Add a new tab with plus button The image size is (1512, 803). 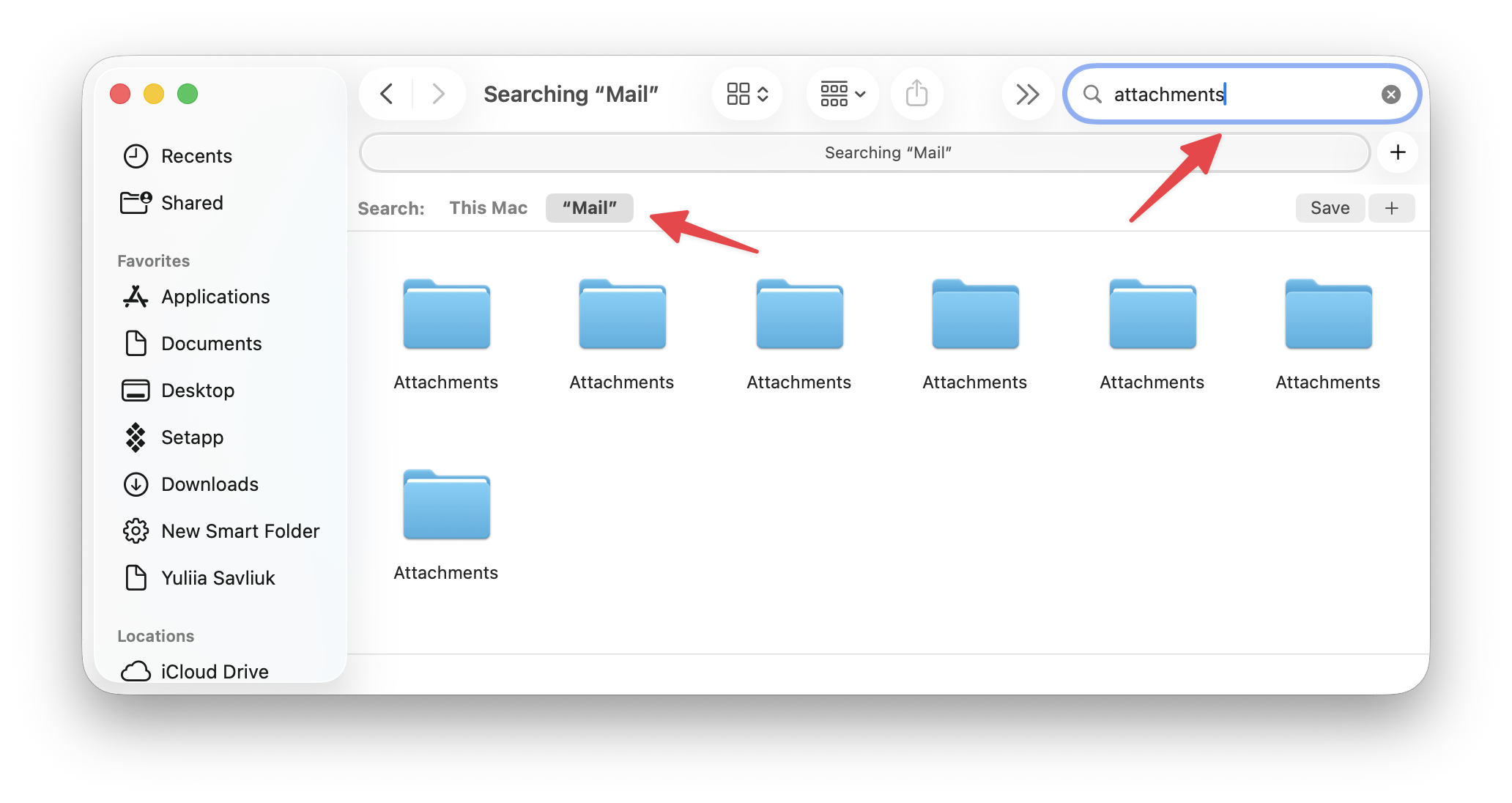[1397, 152]
